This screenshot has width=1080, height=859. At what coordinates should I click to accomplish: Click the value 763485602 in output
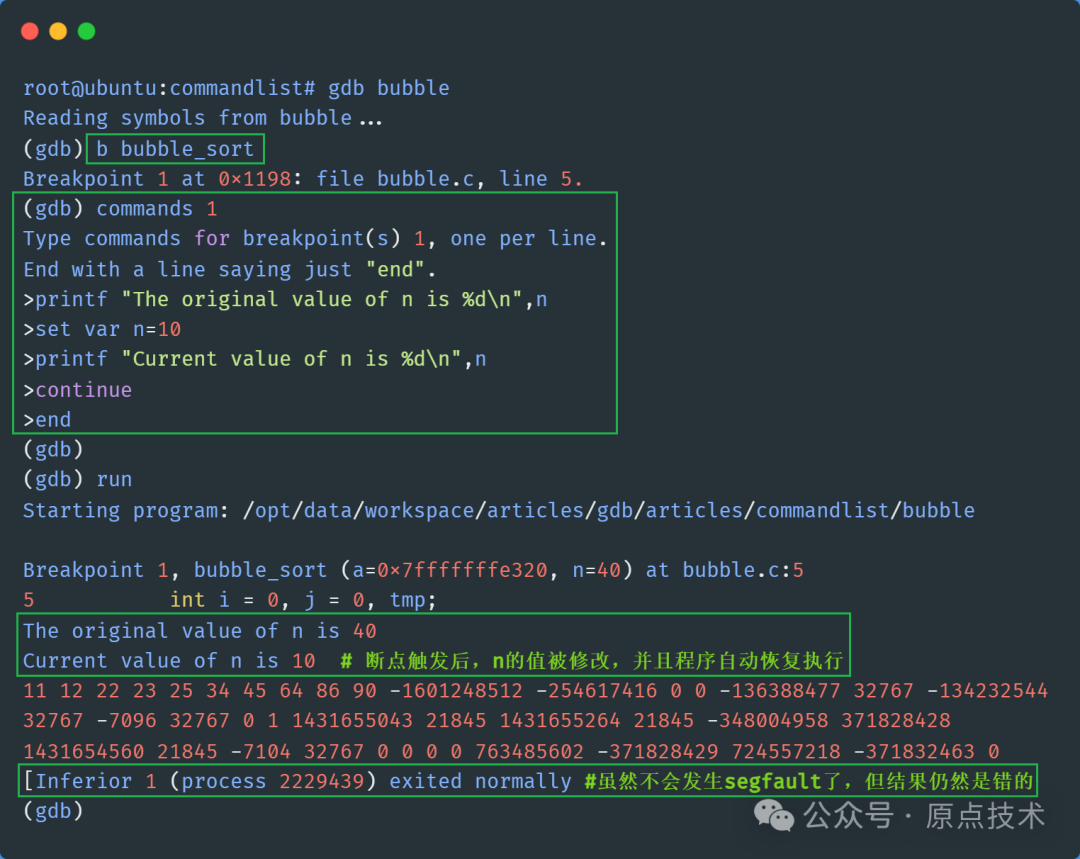pos(529,752)
